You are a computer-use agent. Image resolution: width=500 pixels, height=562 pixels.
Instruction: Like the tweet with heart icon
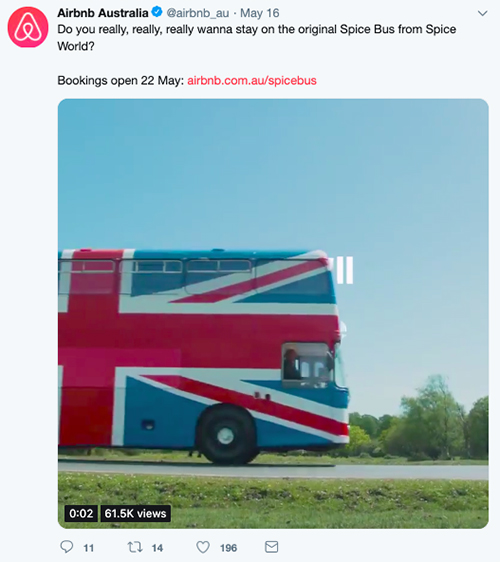coord(203,547)
